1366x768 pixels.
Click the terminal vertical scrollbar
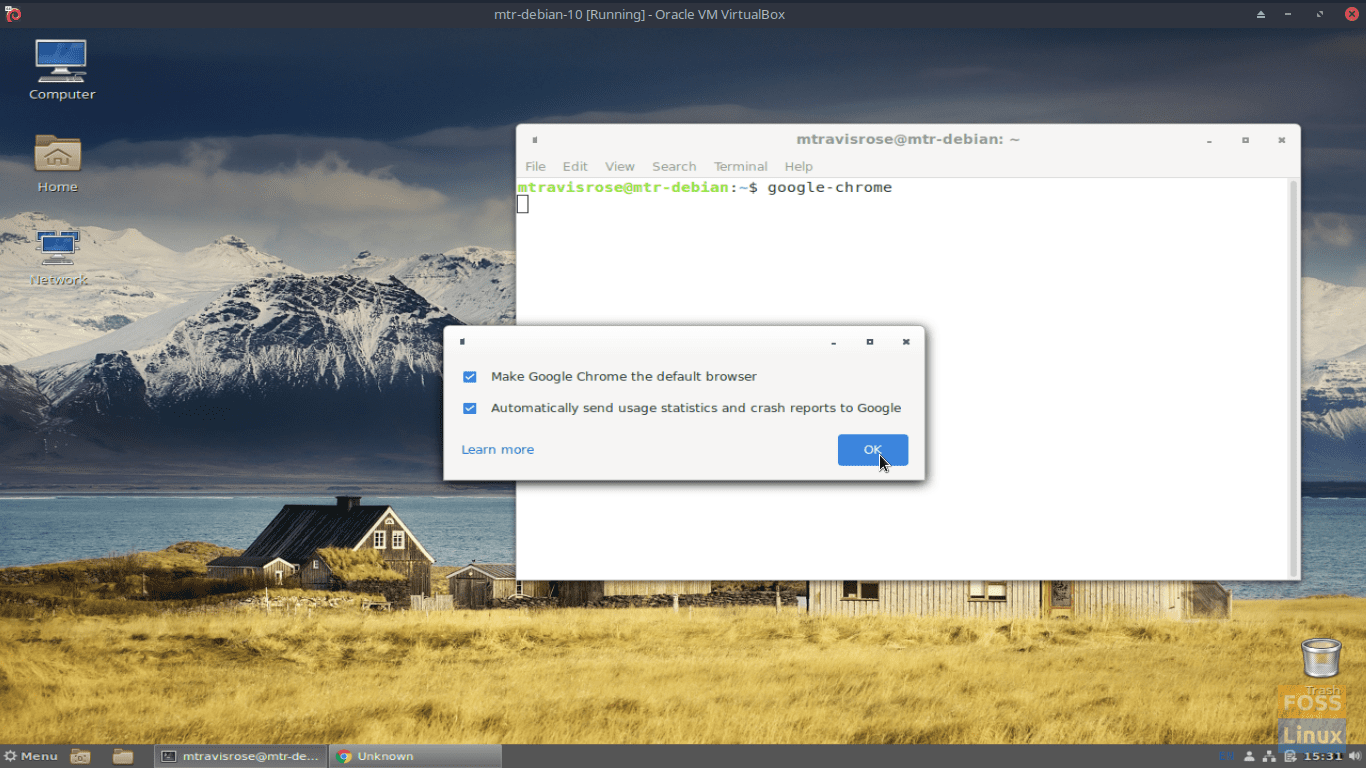1294,378
